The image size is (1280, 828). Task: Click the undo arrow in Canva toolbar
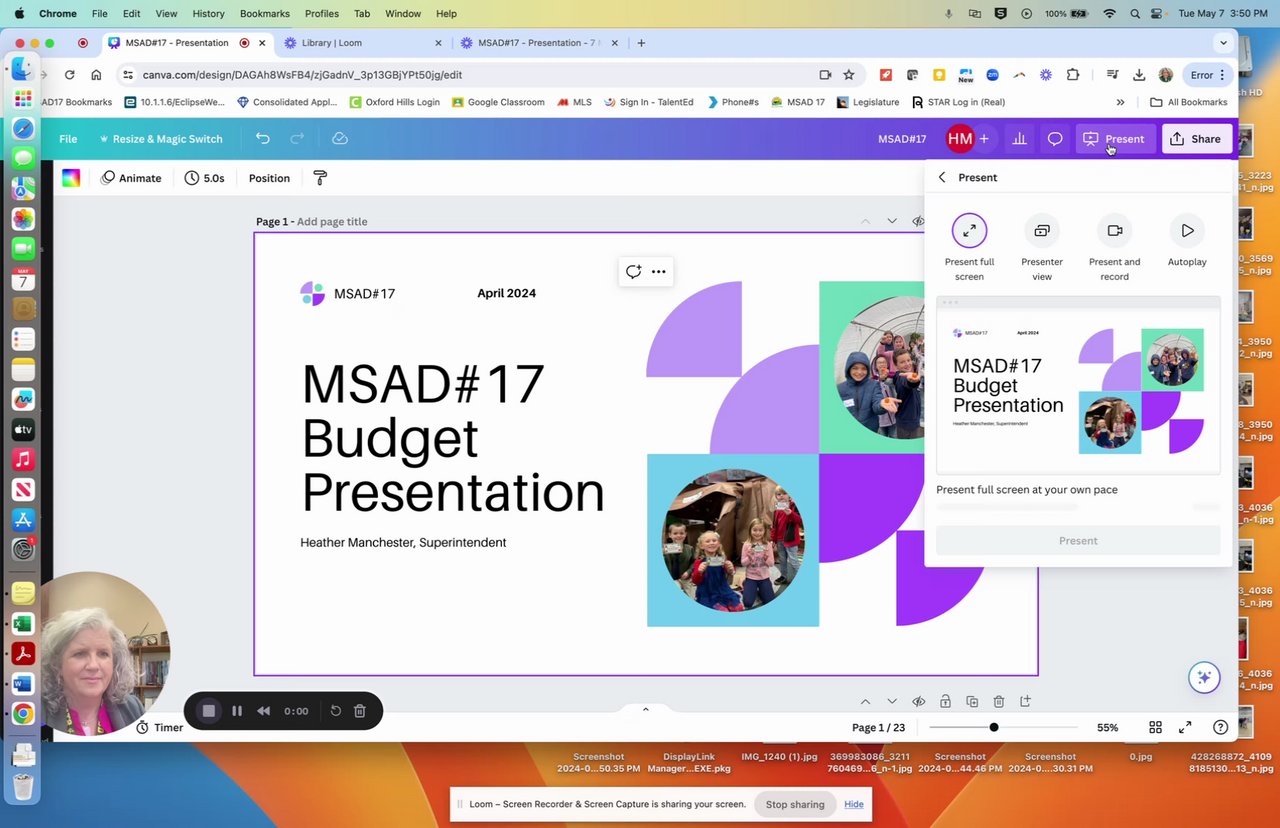point(262,139)
